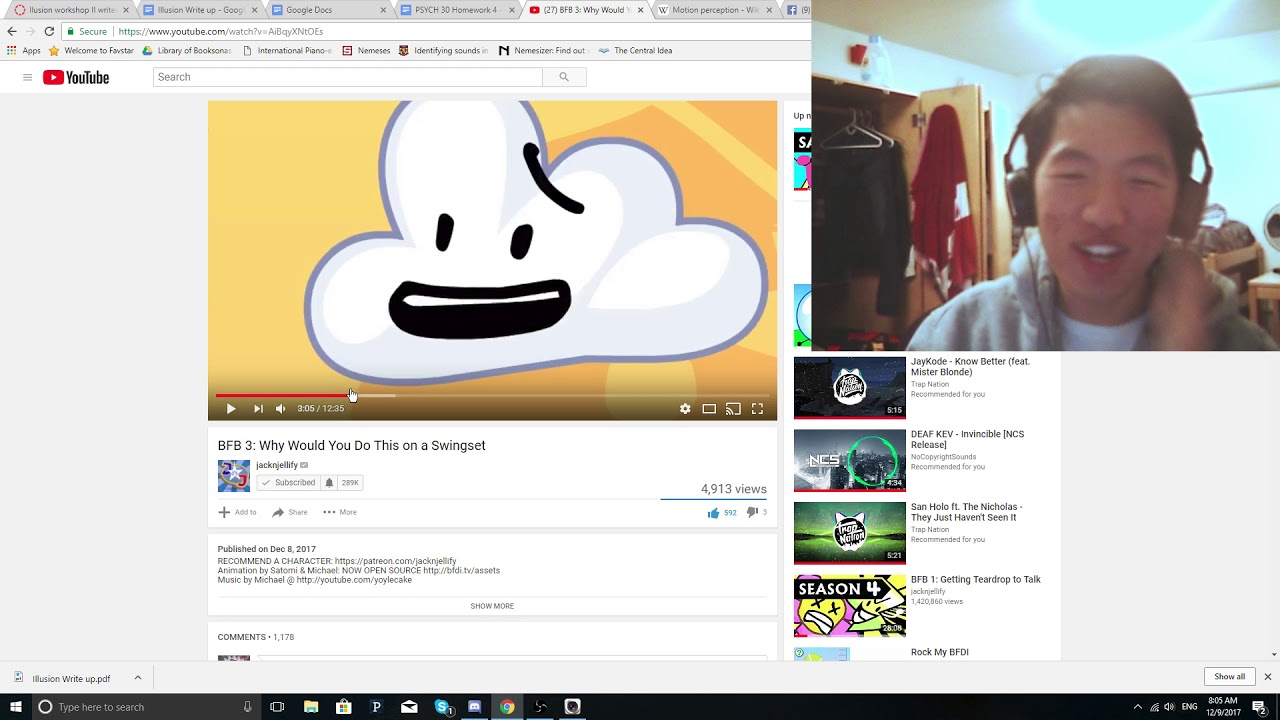The width and height of the screenshot is (1280, 720).
Task: Switch to the Facebook tab
Action: [796, 10]
